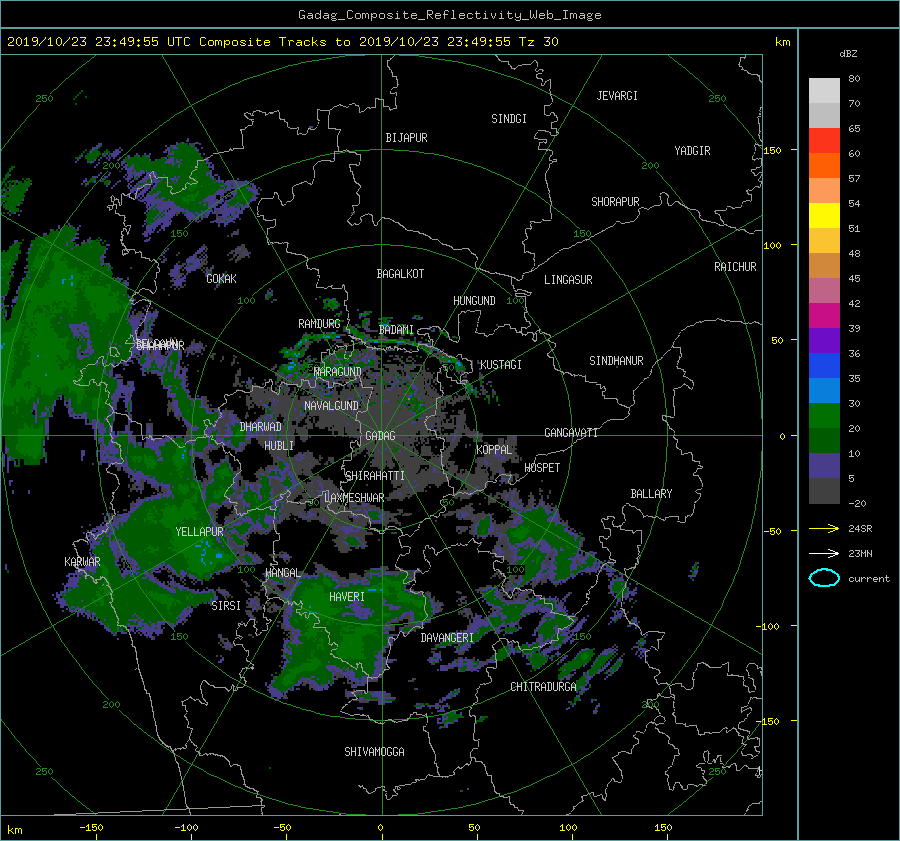Click the HOSPET city label
This screenshot has width=900, height=841.
click(x=542, y=468)
